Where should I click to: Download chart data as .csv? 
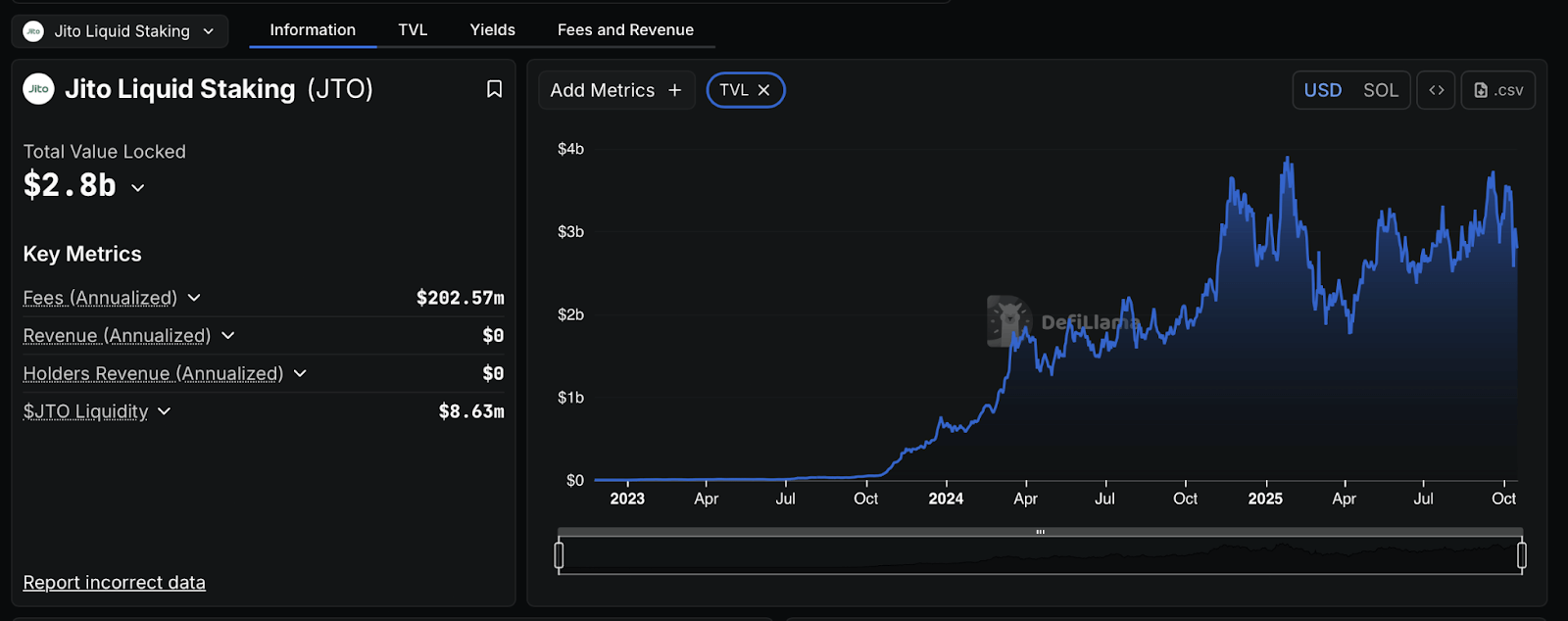pyautogui.click(x=1497, y=90)
